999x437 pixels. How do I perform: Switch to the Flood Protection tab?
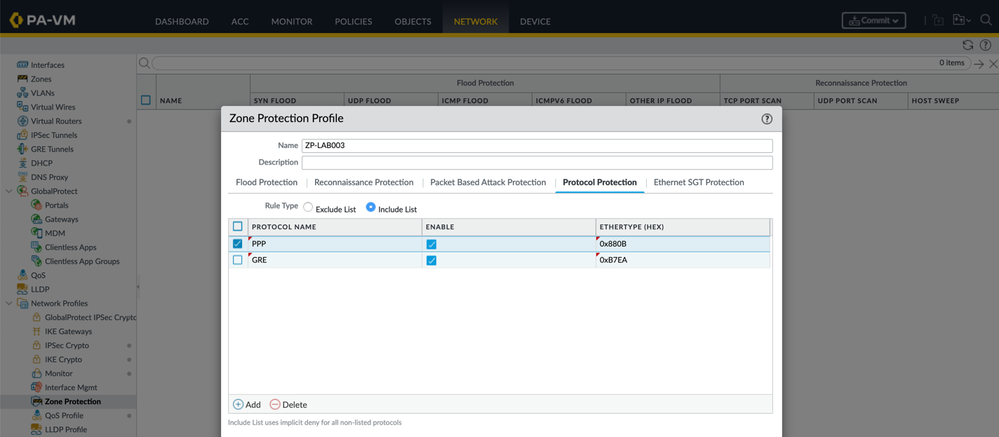[x=266, y=182]
